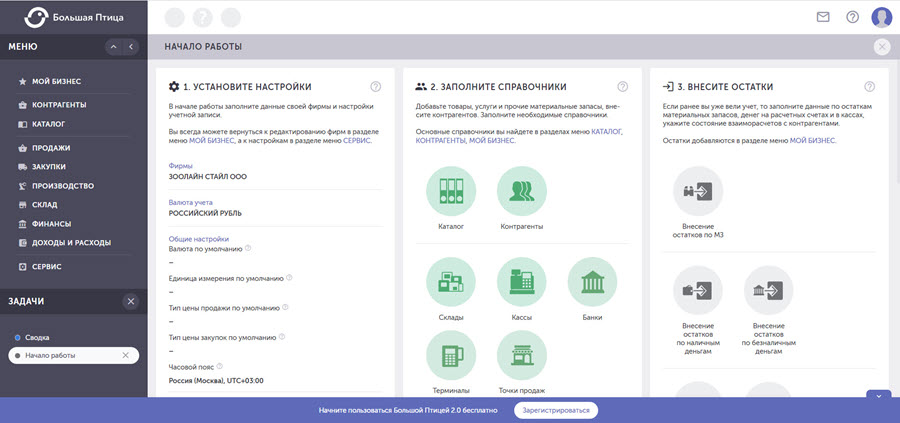
Task: Open Внесение остатков по МЗ icon
Action: point(698,191)
